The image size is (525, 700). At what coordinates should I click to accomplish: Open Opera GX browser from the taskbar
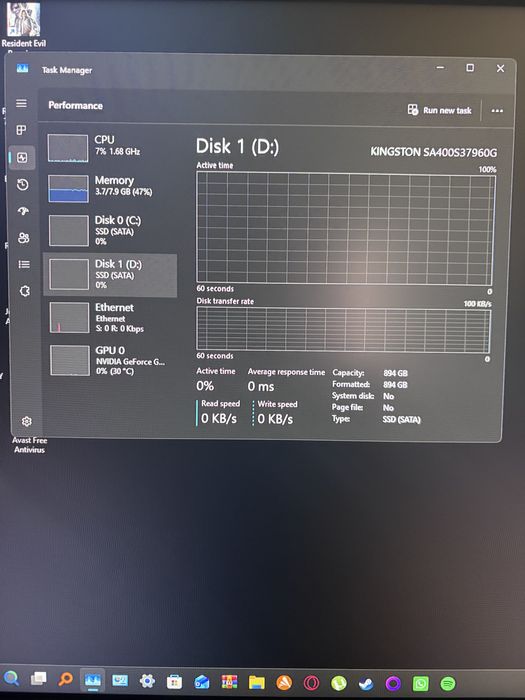point(312,683)
